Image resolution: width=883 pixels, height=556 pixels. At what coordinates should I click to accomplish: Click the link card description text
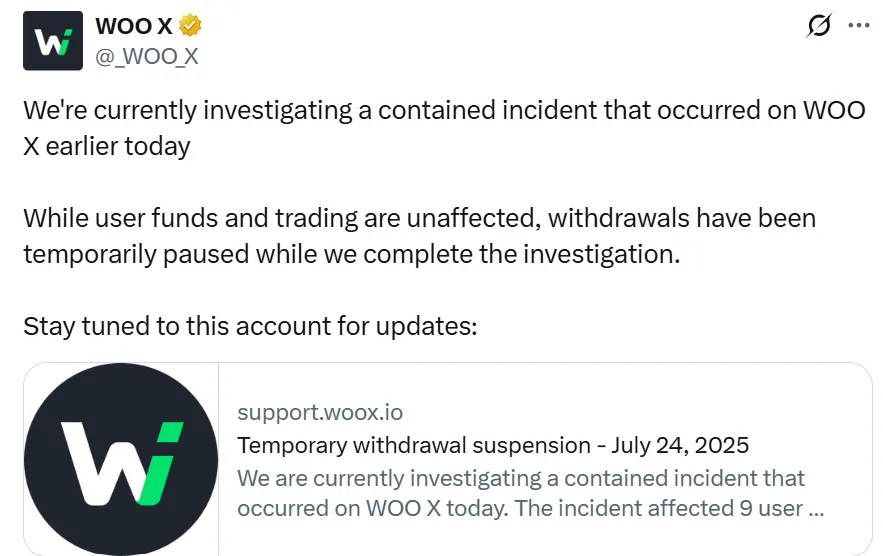point(520,493)
